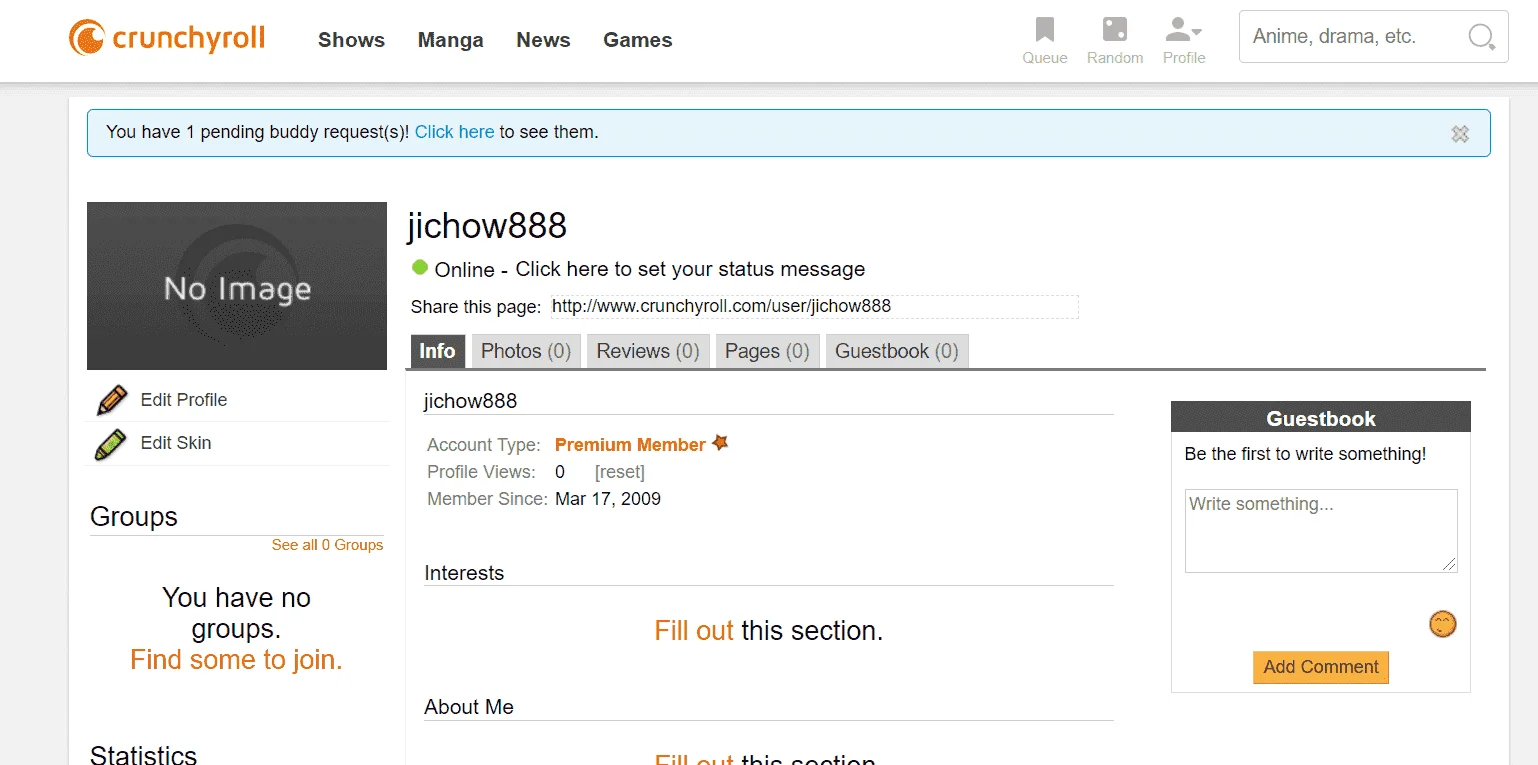Click the Premium Member star badge
This screenshot has width=1538, height=765.
(720, 443)
